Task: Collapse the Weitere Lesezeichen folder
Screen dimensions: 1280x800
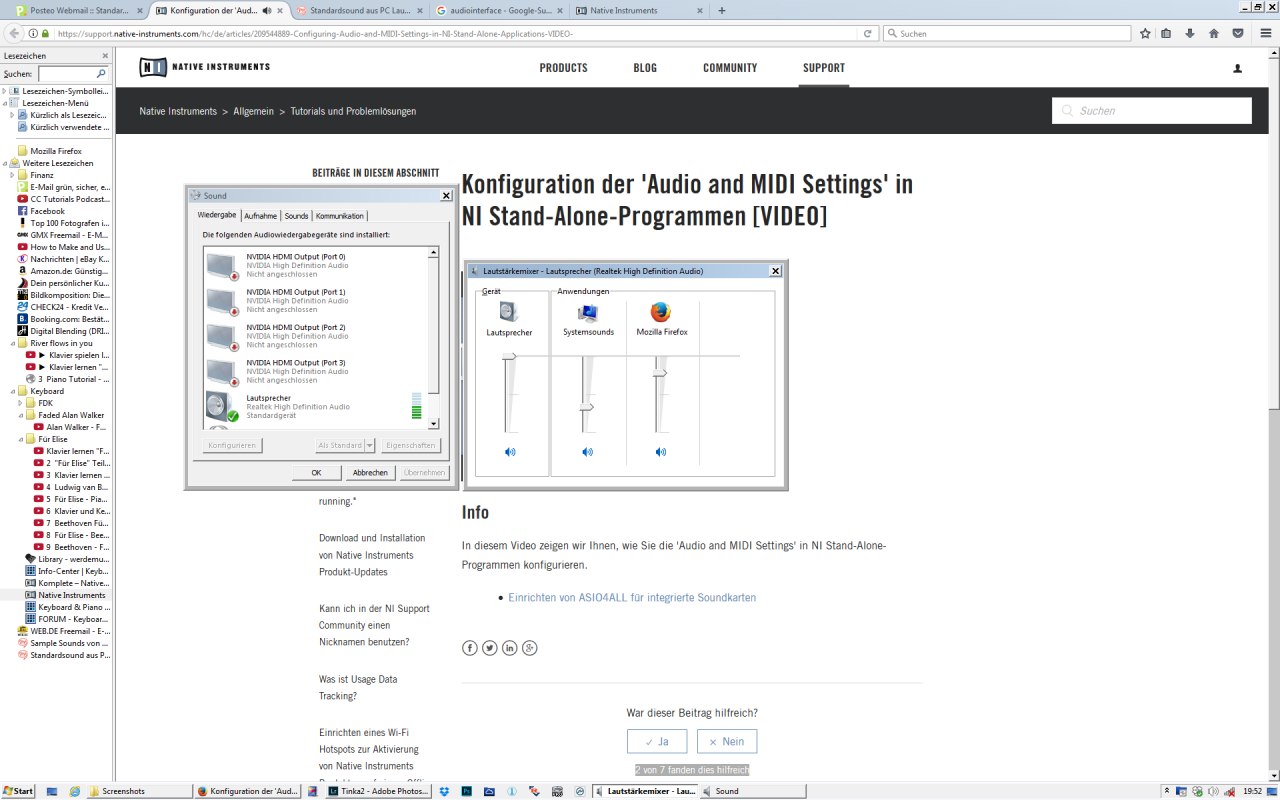Action: pyautogui.click(x=5, y=163)
